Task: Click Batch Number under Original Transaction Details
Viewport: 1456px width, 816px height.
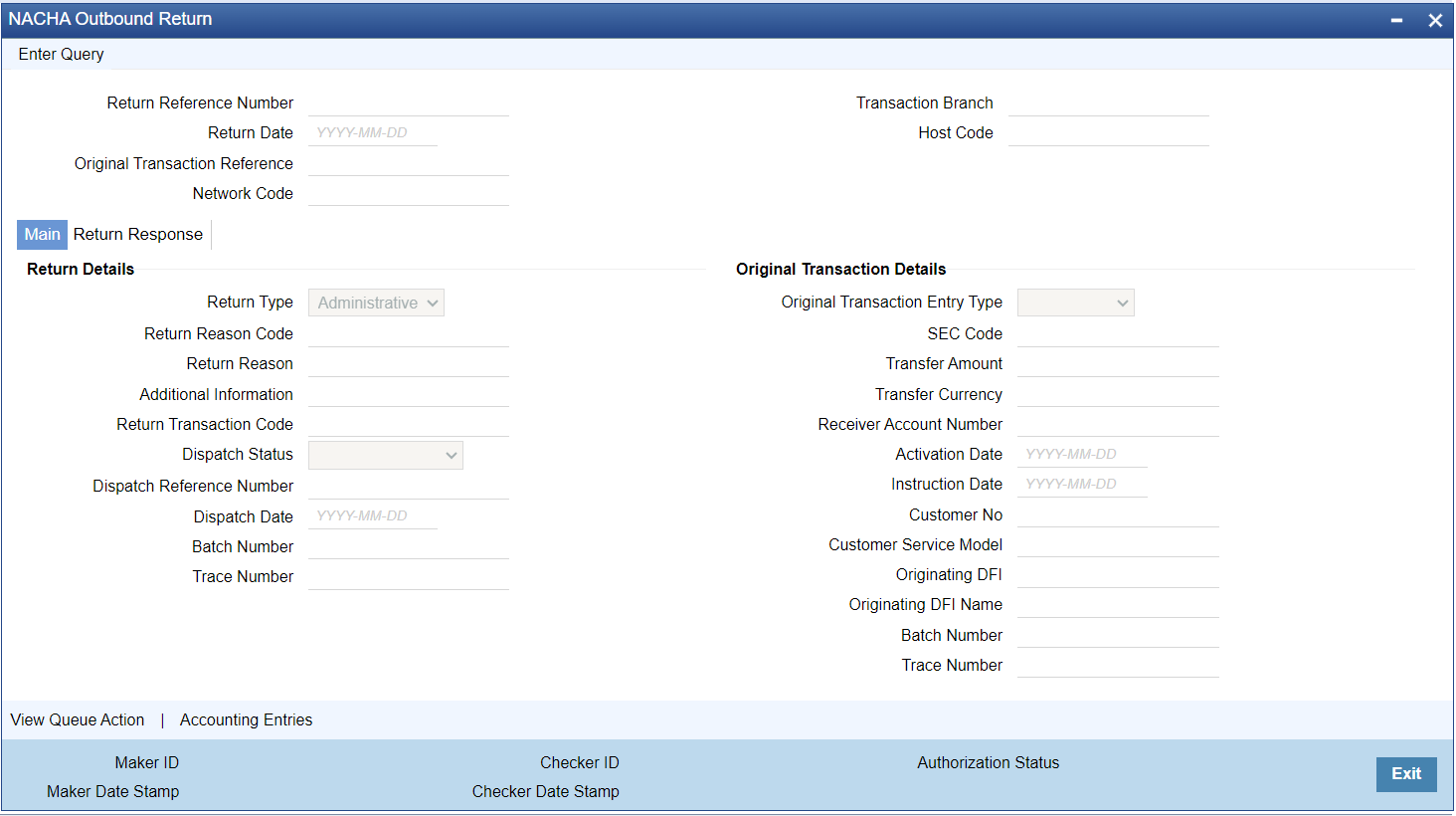Action: click(x=1118, y=635)
